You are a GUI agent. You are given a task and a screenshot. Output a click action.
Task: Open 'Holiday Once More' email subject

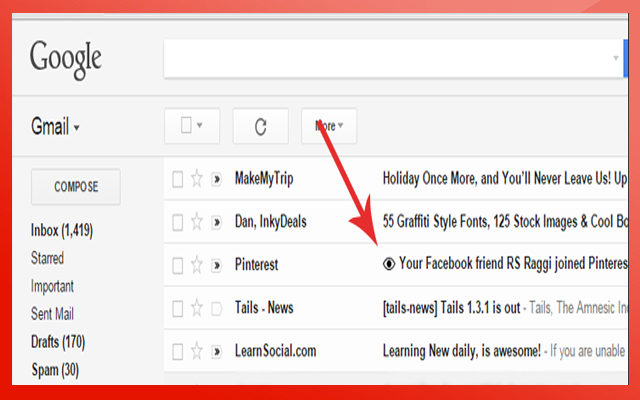point(505,178)
